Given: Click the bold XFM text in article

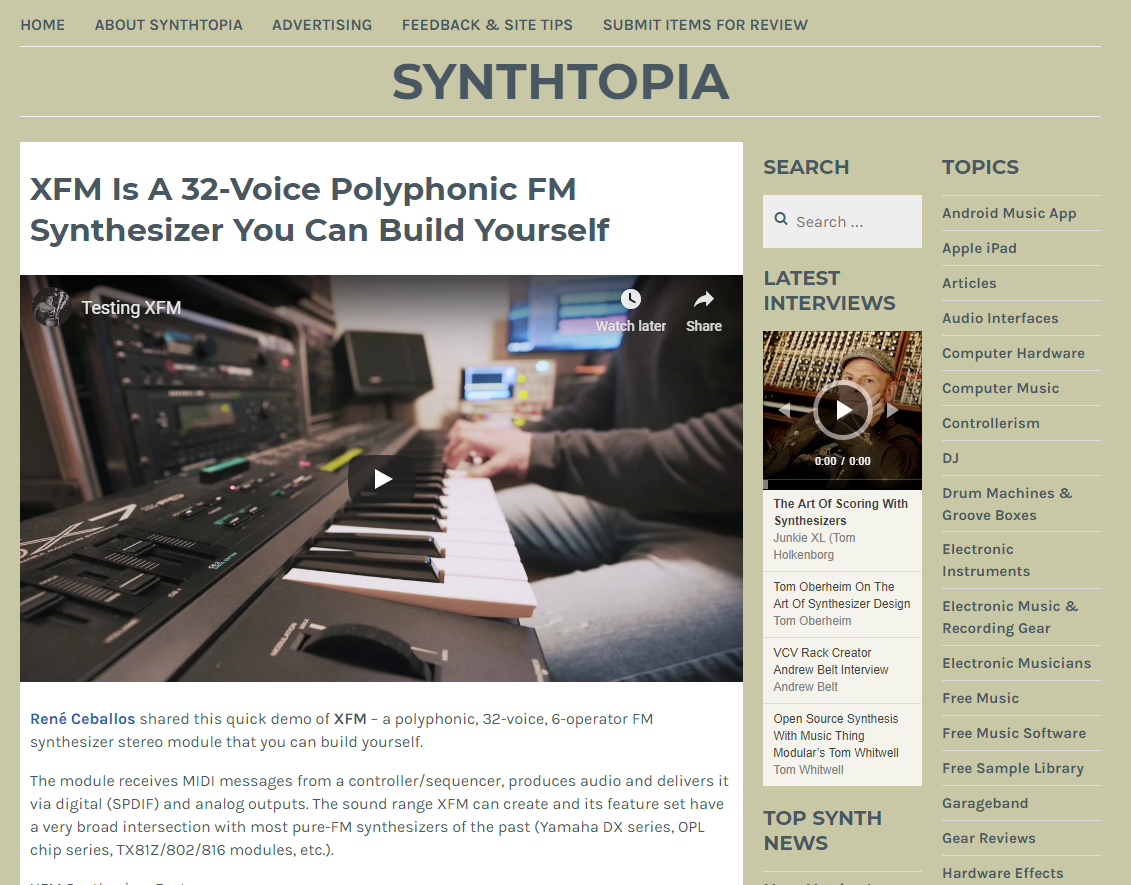Looking at the screenshot, I should pyautogui.click(x=350, y=719).
